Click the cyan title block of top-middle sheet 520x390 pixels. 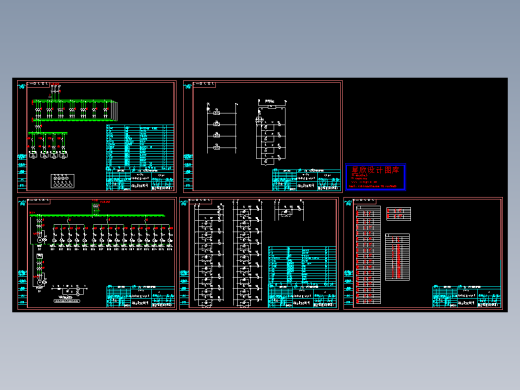pyautogui.click(x=306, y=180)
